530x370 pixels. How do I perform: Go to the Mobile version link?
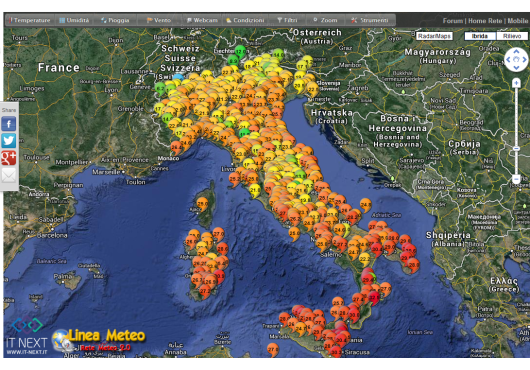coord(517,21)
